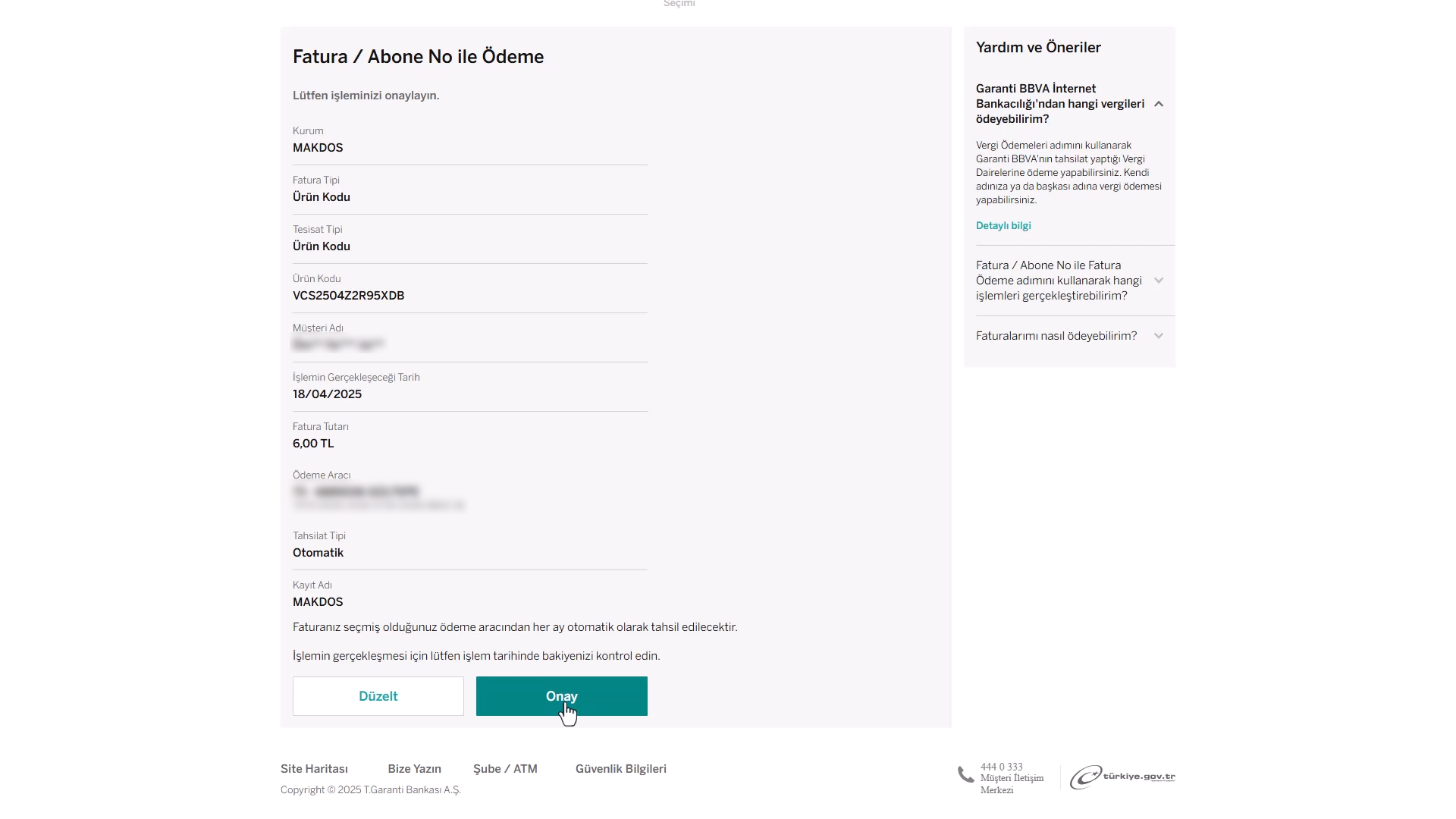This screenshot has height=819, width=1456.
Task: Click the Tesisat Tipi value Ürün Kodu
Action: [322, 246]
